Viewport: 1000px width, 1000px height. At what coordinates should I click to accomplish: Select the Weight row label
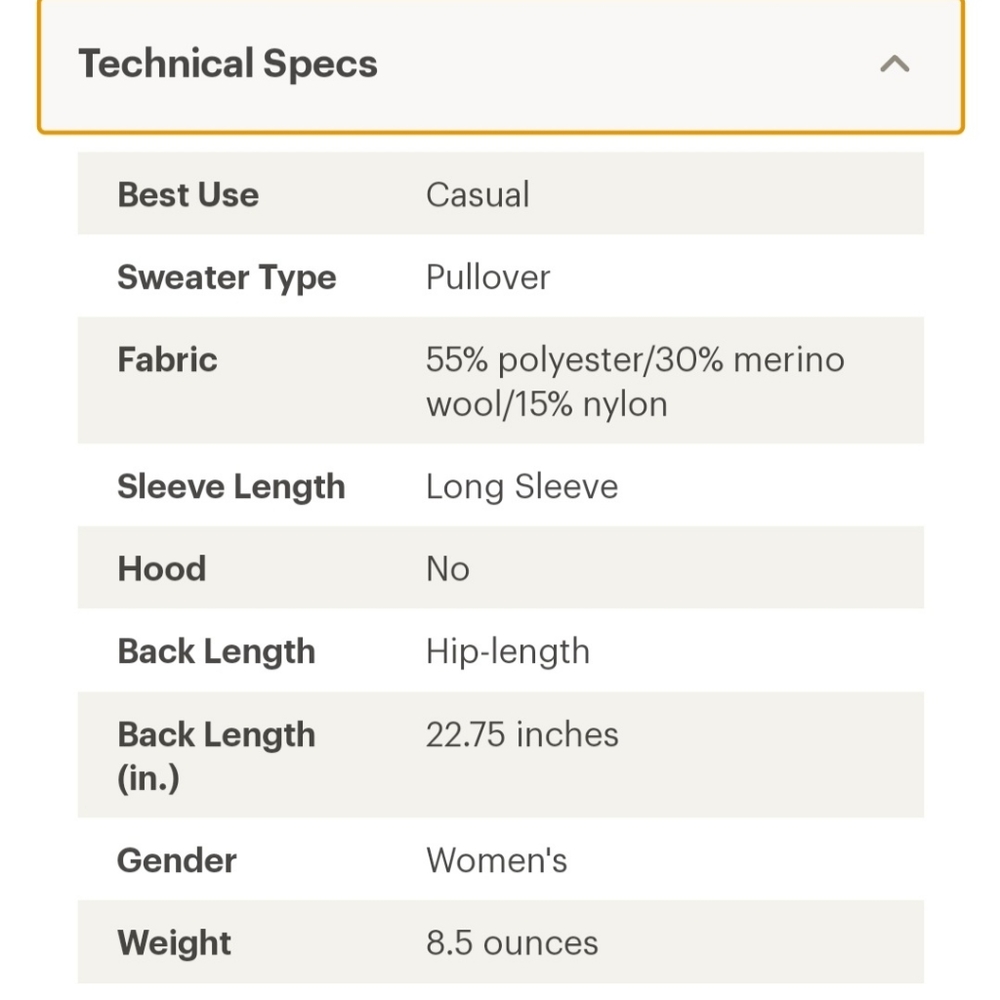coord(174,944)
